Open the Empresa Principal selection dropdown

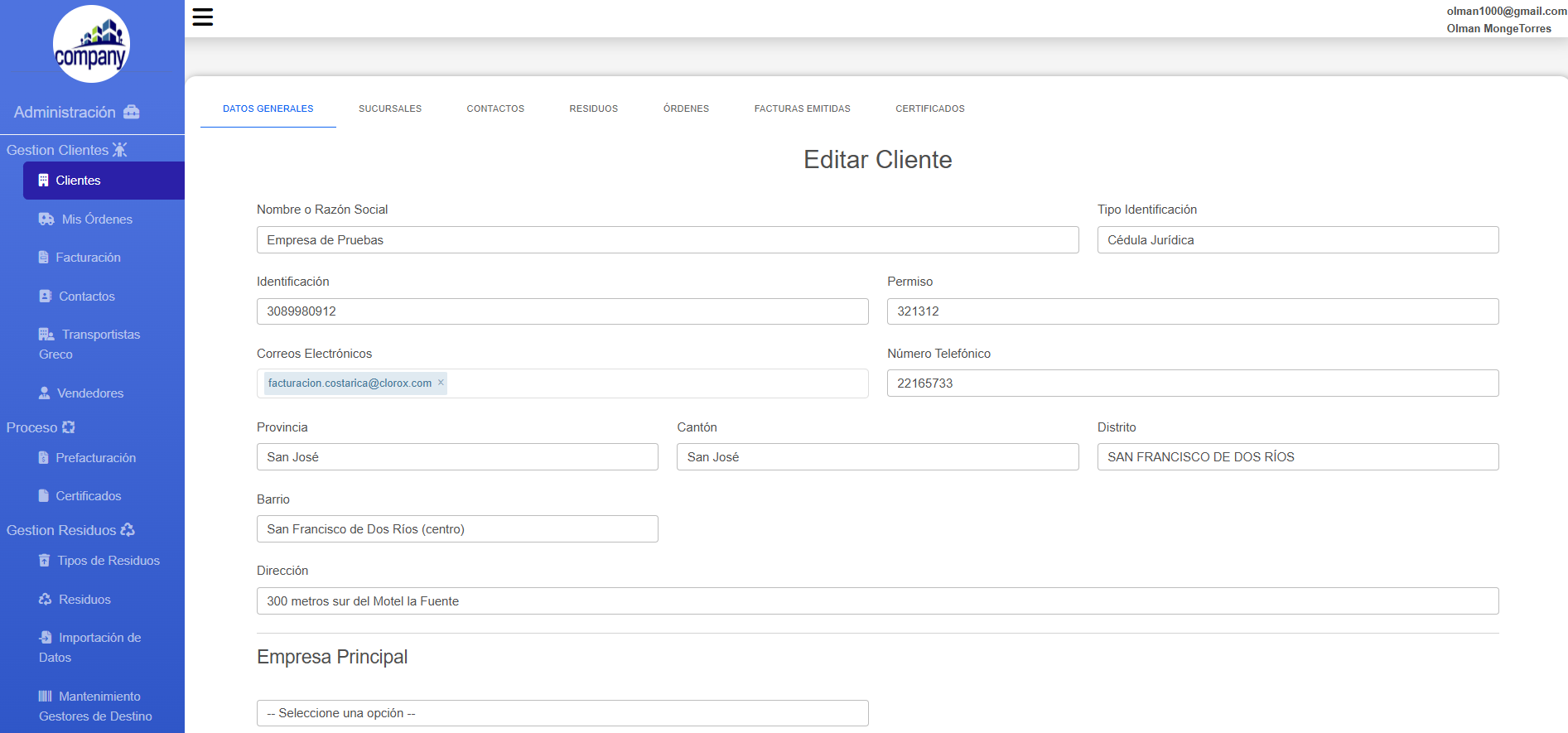click(x=562, y=713)
